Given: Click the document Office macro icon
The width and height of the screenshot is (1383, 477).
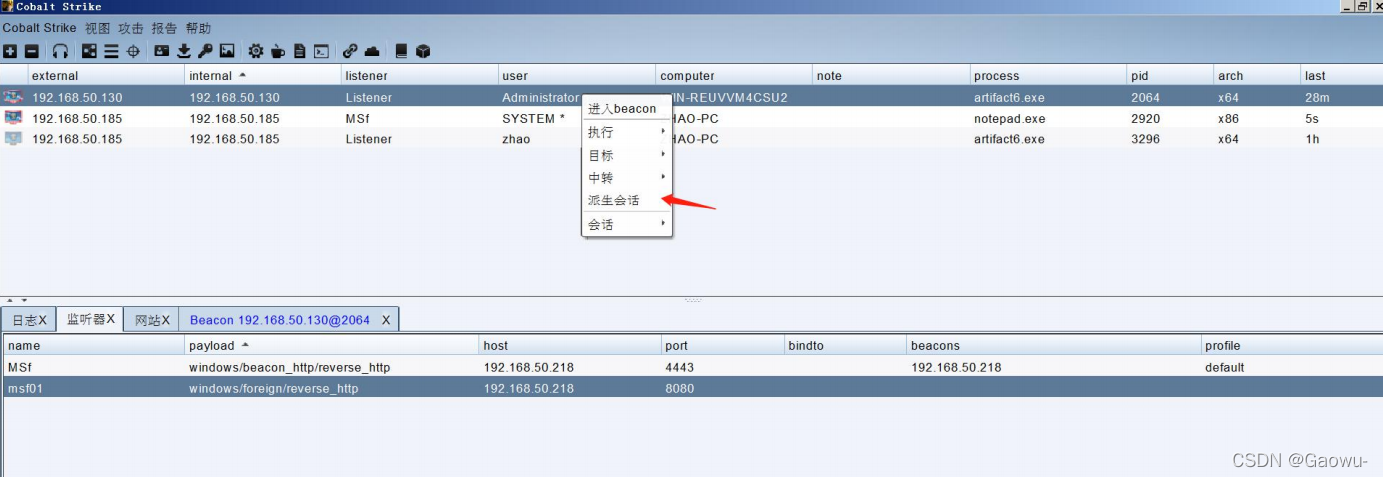Looking at the screenshot, I should tap(299, 51).
